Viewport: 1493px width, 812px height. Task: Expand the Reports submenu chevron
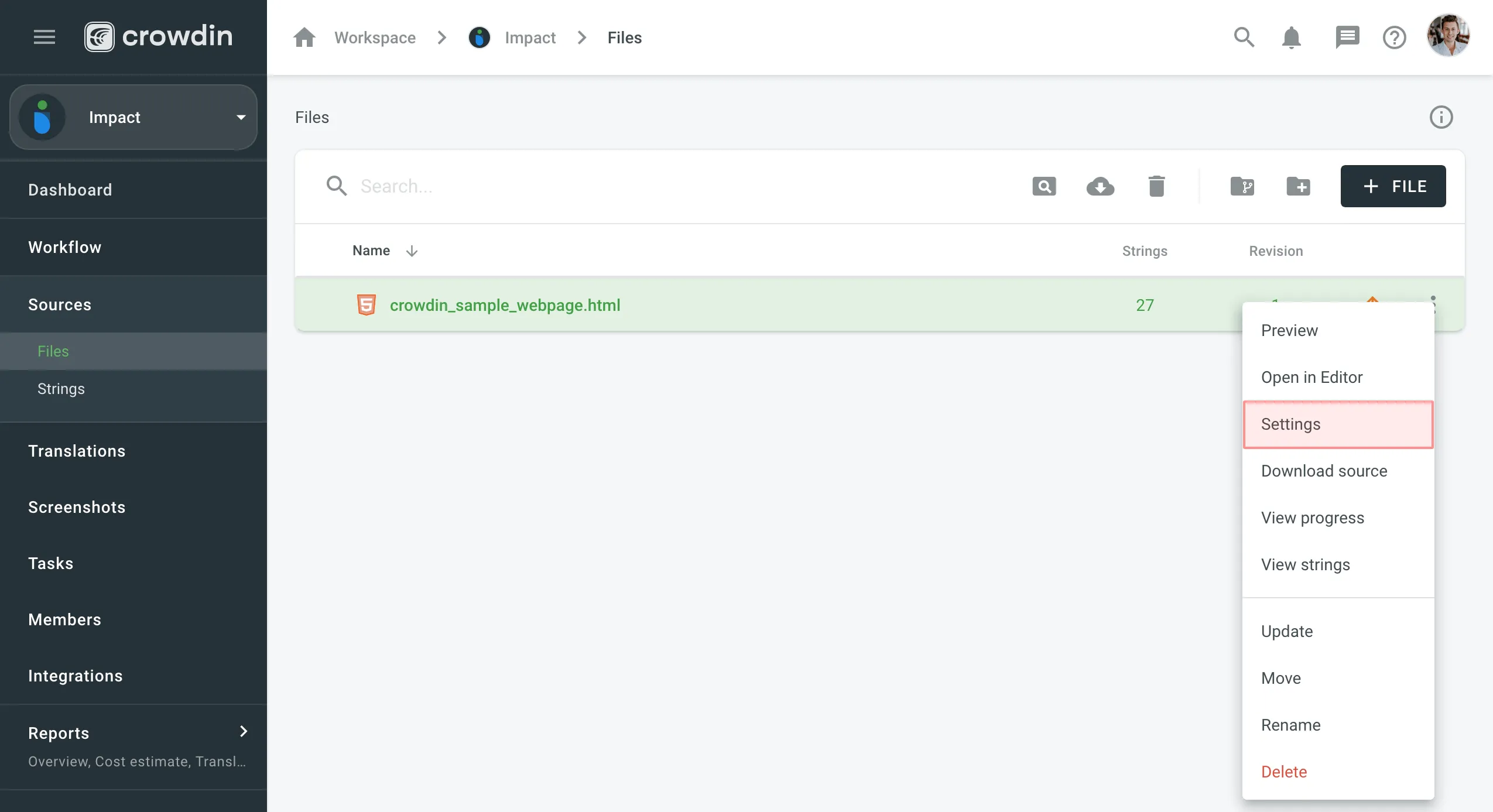[x=244, y=731]
